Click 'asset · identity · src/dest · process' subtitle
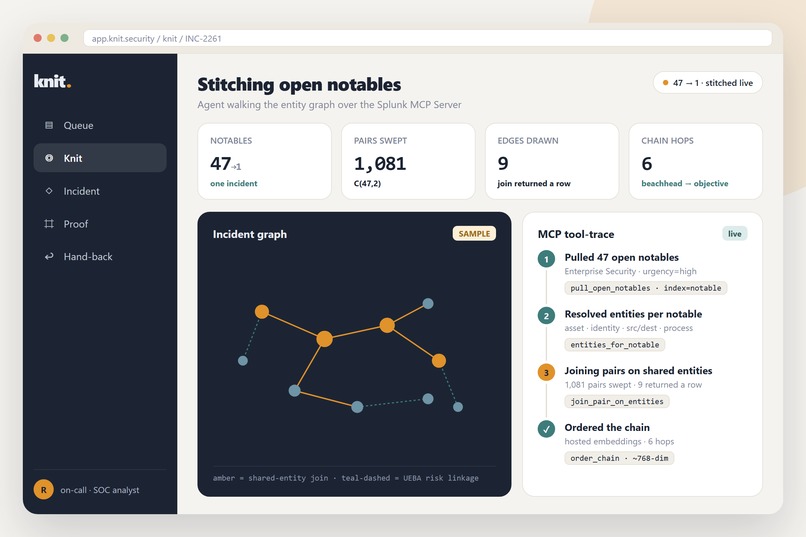The width and height of the screenshot is (806, 537). pos(629,328)
